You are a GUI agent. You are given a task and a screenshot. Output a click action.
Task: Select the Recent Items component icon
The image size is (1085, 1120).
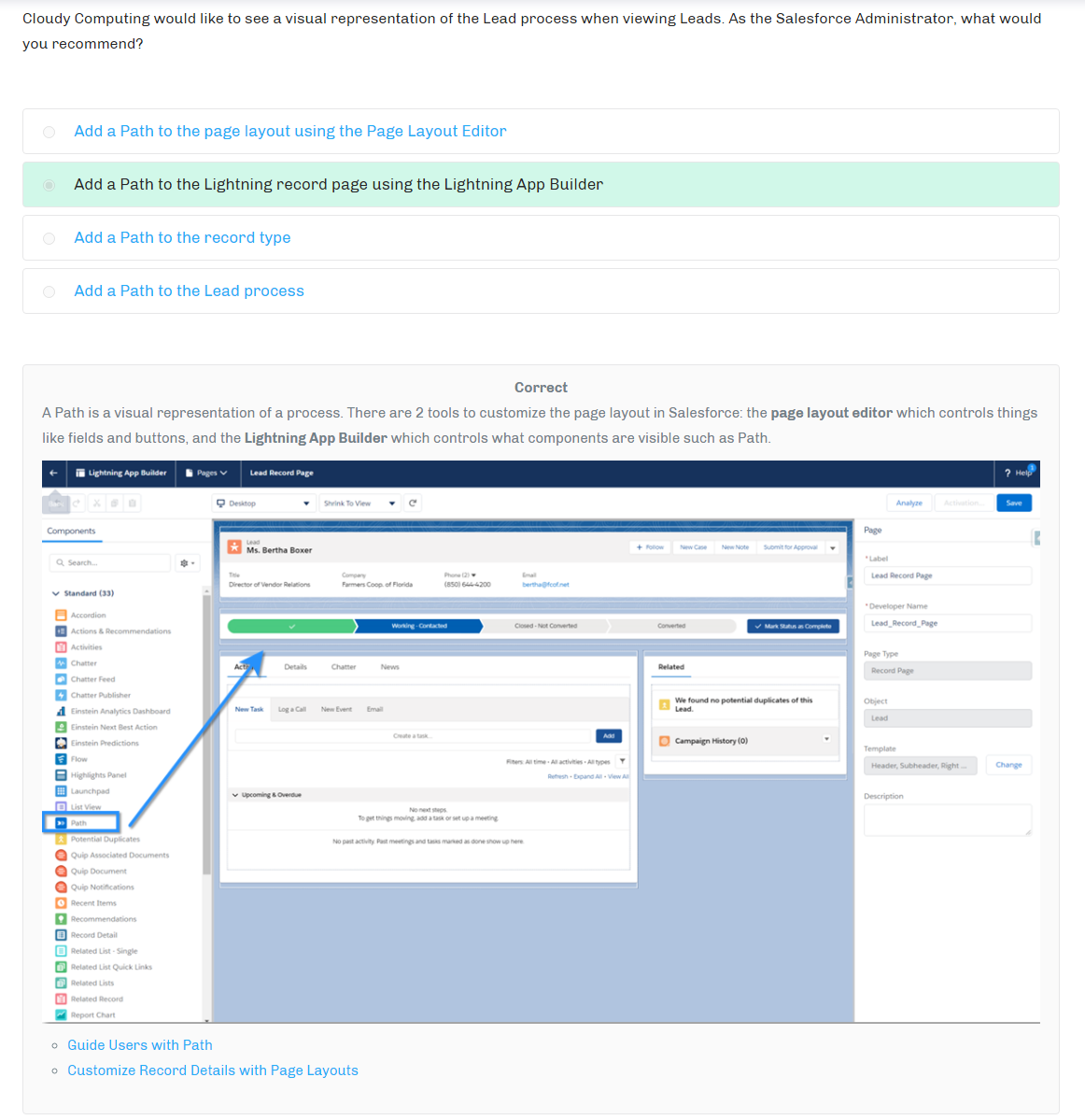click(x=61, y=903)
